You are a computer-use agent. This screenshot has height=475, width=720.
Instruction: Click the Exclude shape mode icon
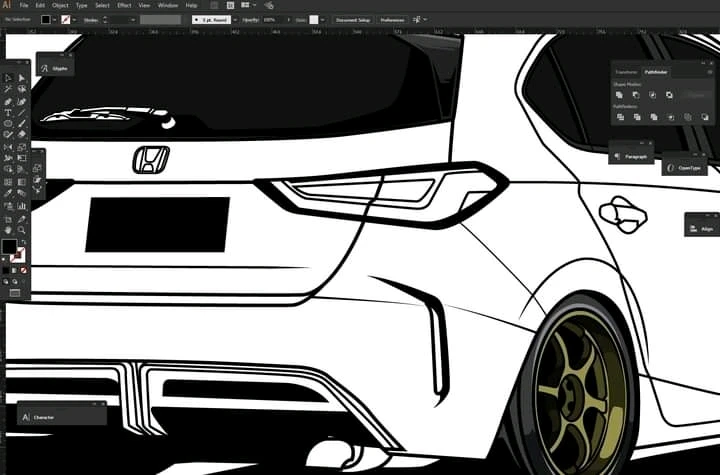pyautogui.click(x=669, y=95)
